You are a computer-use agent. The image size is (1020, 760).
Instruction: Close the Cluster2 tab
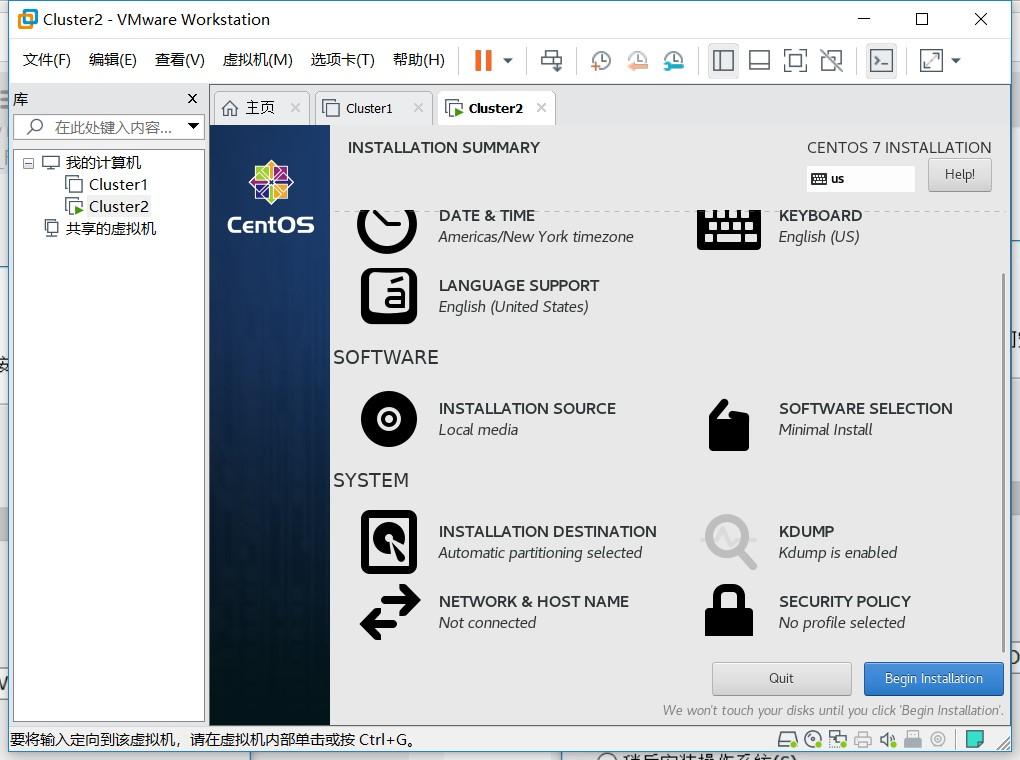coord(541,107)
